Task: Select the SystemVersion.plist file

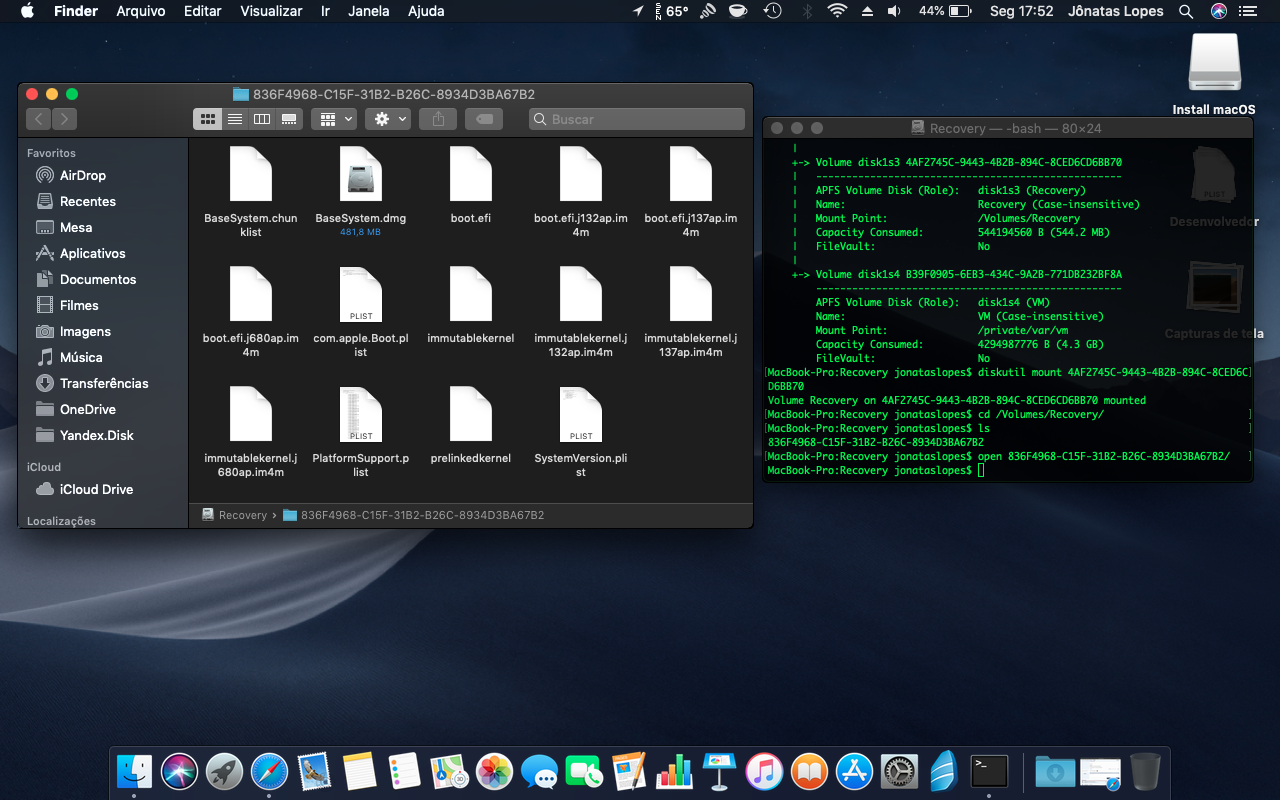Action: (580, 415)
